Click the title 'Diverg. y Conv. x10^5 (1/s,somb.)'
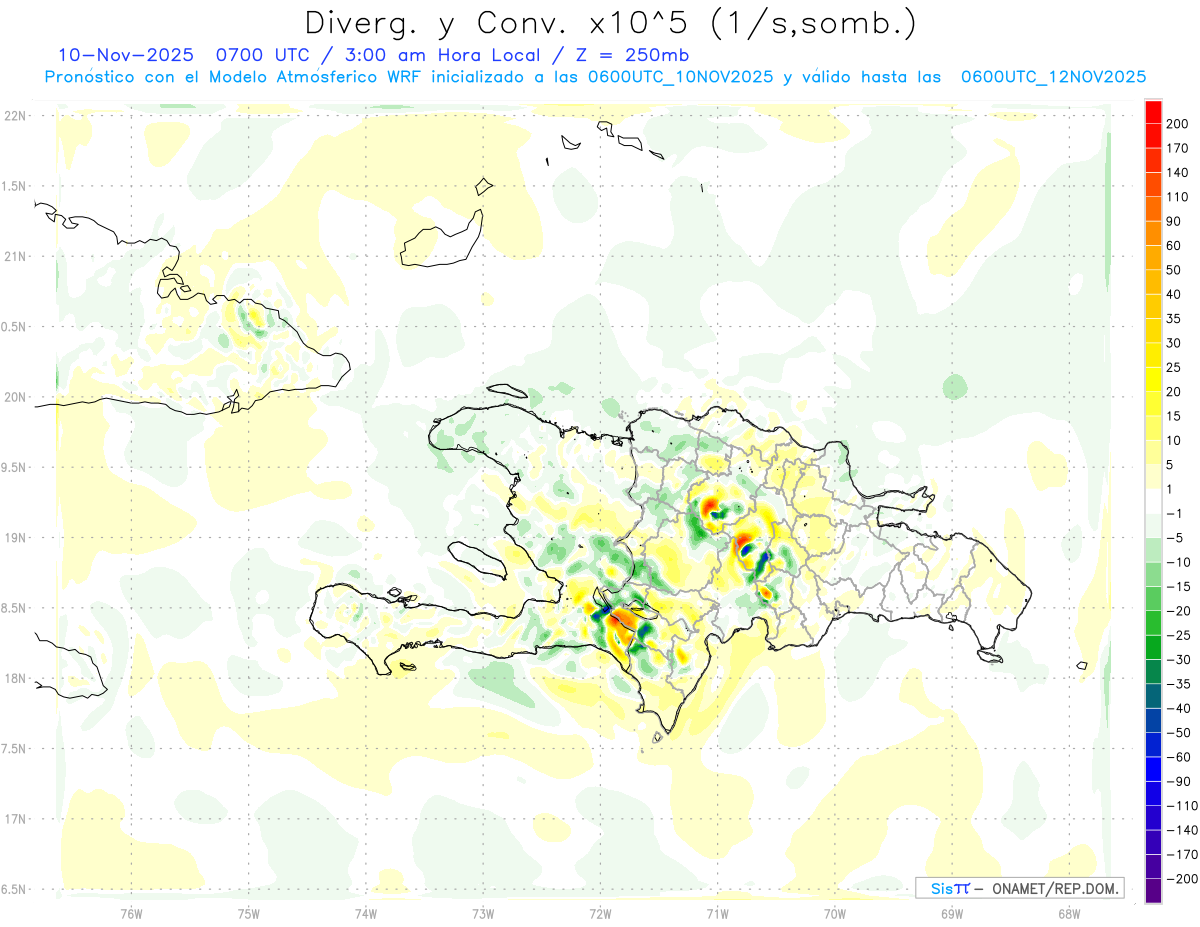1200x927 pixels. click(610, 23)
